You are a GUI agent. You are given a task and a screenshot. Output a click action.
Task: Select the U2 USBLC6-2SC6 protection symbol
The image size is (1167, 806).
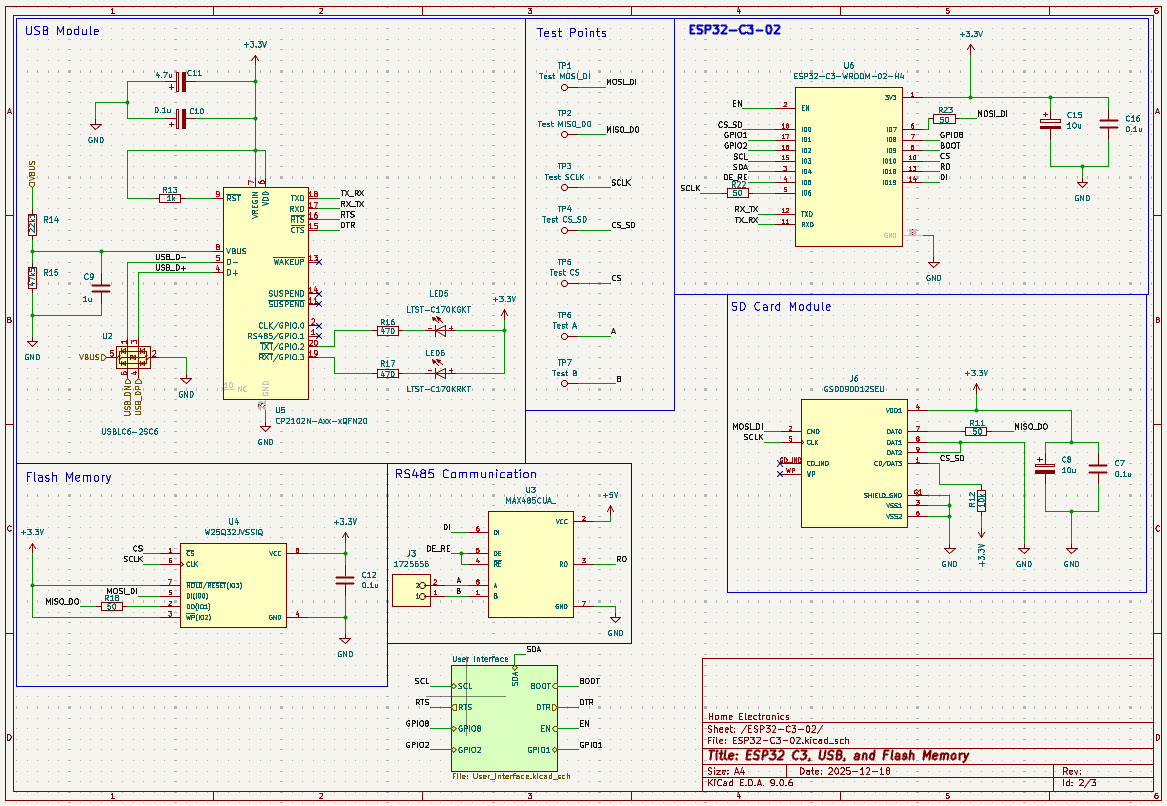[135, 357]
